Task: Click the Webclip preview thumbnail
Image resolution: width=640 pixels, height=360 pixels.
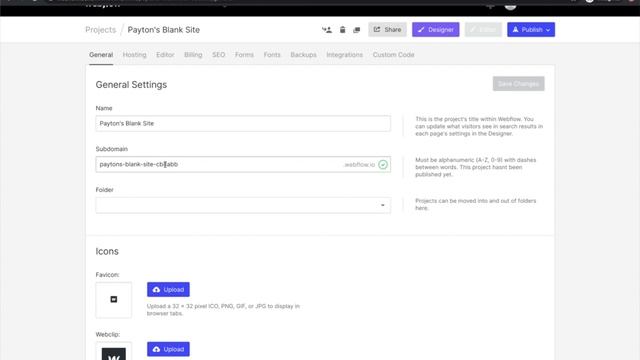Action: 113,351
